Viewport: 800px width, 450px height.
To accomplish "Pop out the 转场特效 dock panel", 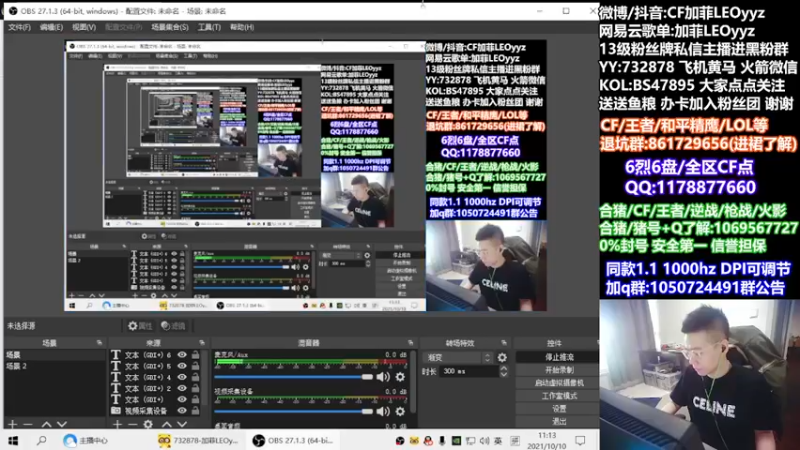I will (504, 343).
